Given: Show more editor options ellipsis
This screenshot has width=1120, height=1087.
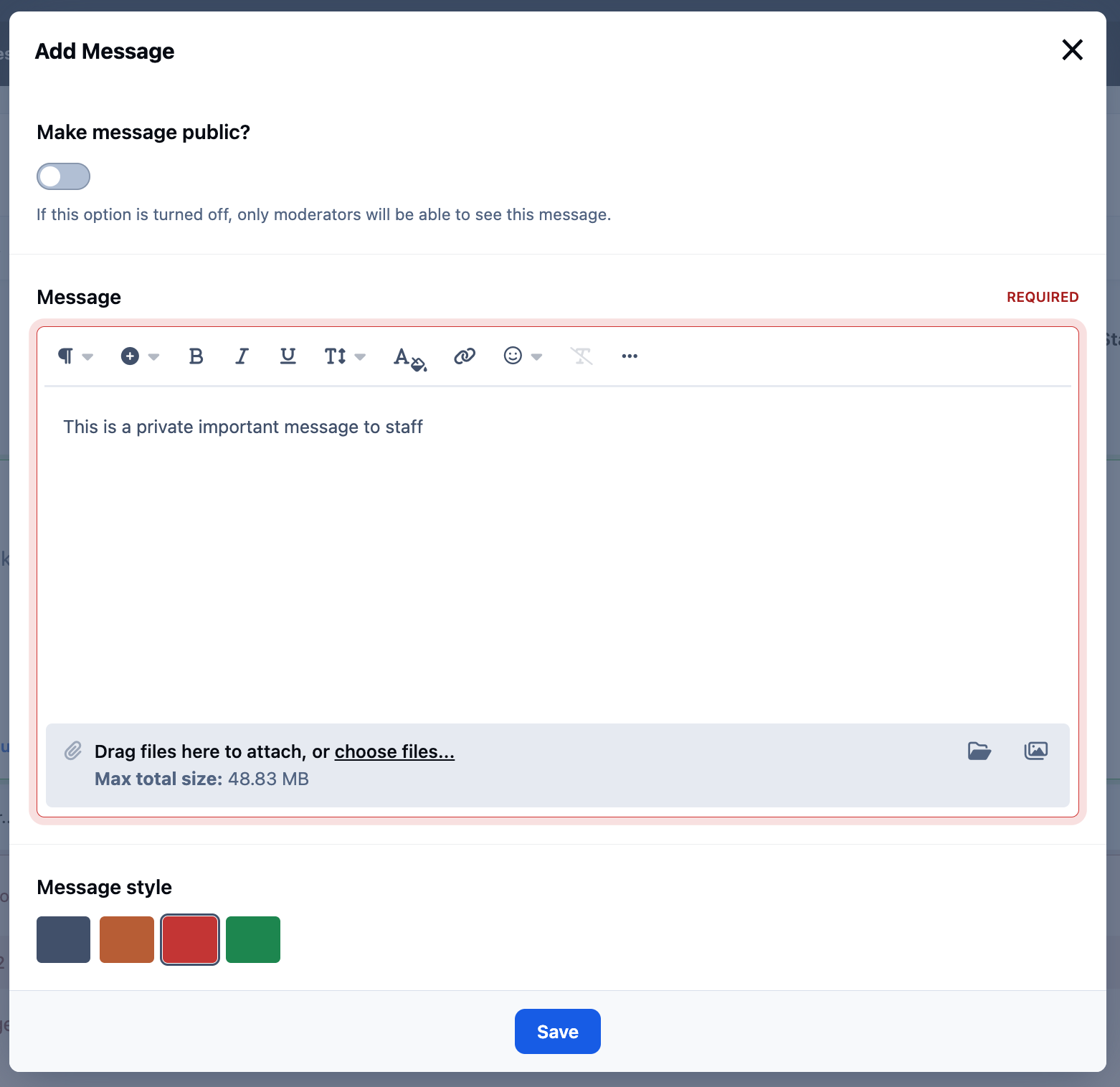Looking at the screenshot, I should 630,356.
